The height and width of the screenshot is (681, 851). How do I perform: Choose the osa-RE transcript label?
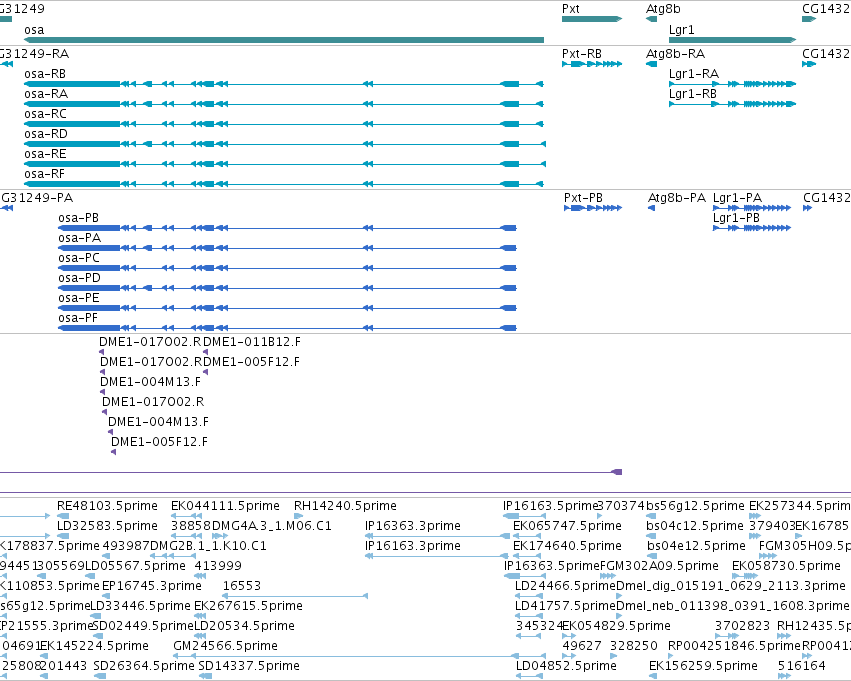45,154
